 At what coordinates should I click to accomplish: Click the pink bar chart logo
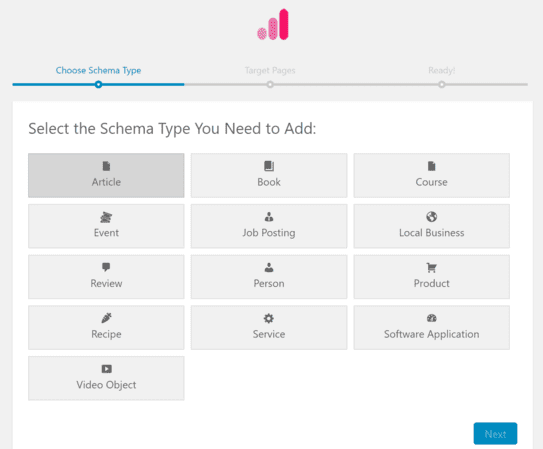[x=273, y=24]
